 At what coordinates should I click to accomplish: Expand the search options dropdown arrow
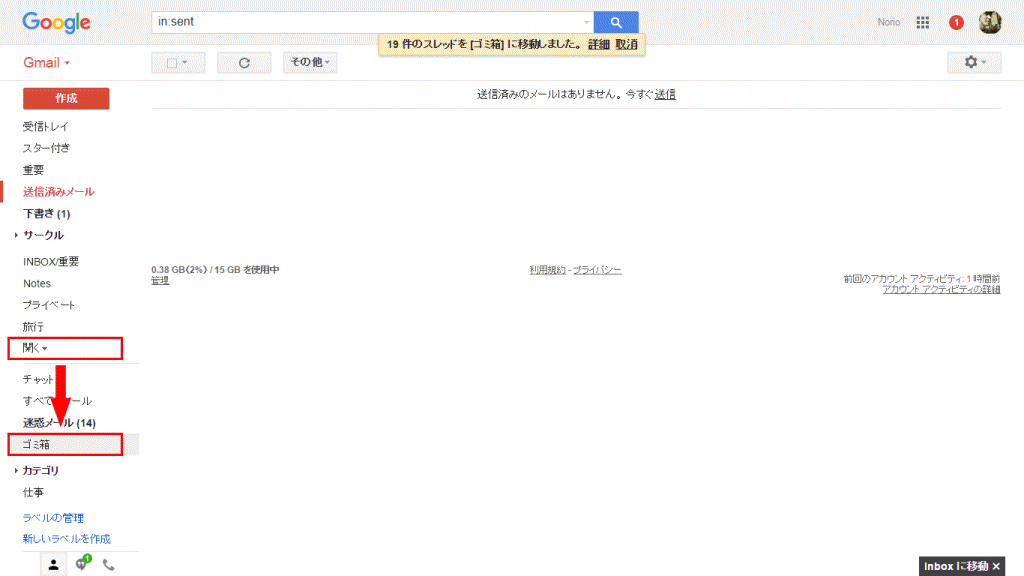586,22
